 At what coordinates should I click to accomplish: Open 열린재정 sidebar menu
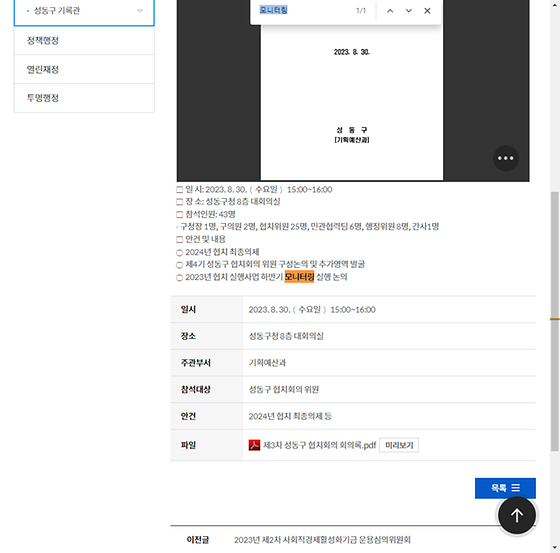click(x=84, y=69)
